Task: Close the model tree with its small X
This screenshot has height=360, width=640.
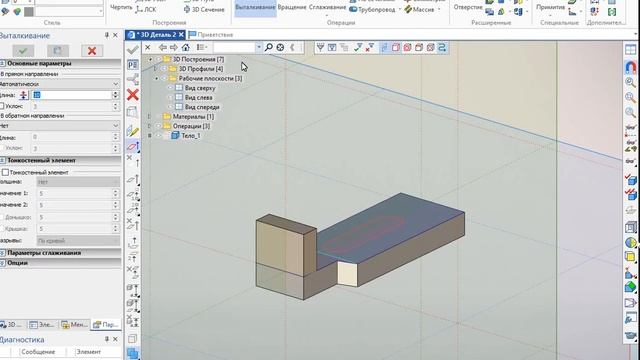Action: pyautogui.click(x=148, y=47)
